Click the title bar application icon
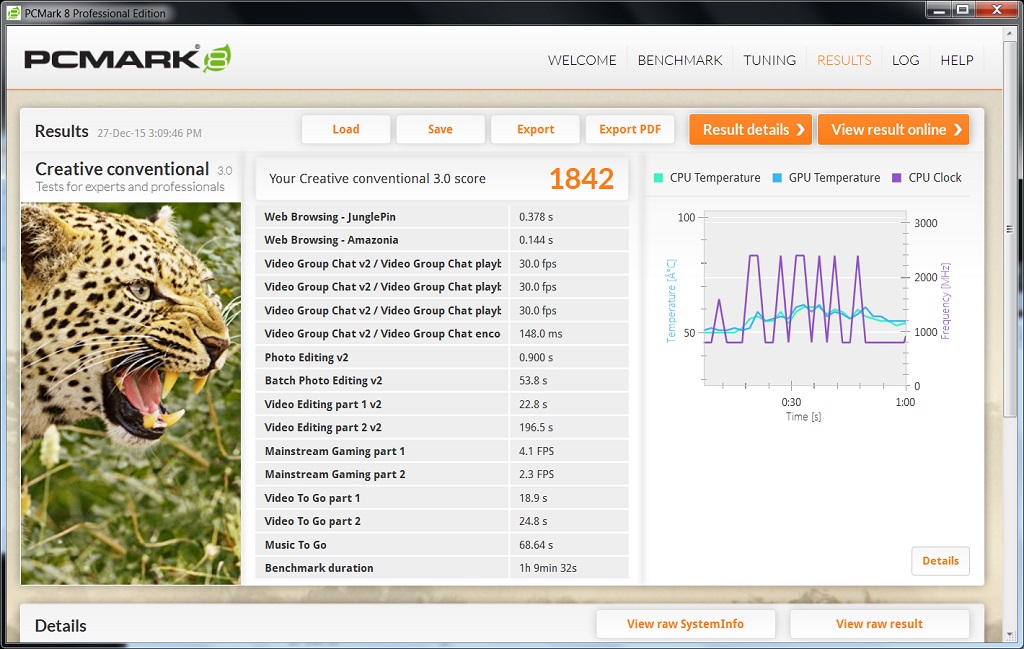 click(13, 13)
